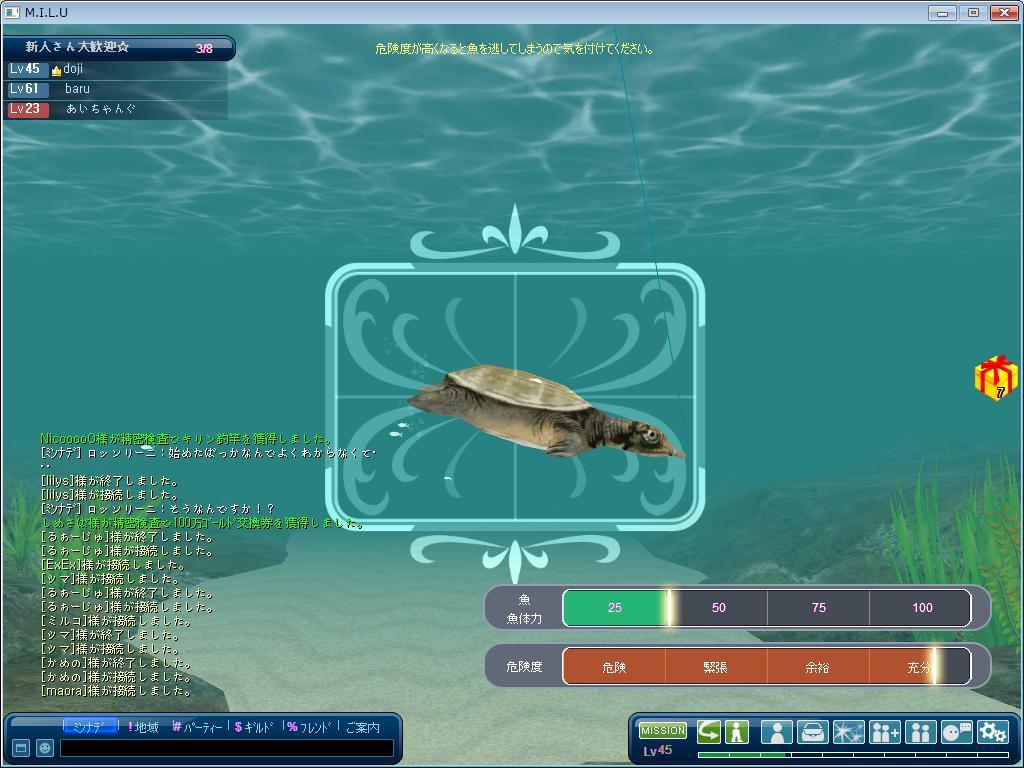Open the character profile icon
1024x768 pixels.
pyautogui.click(x=776, y=732)
